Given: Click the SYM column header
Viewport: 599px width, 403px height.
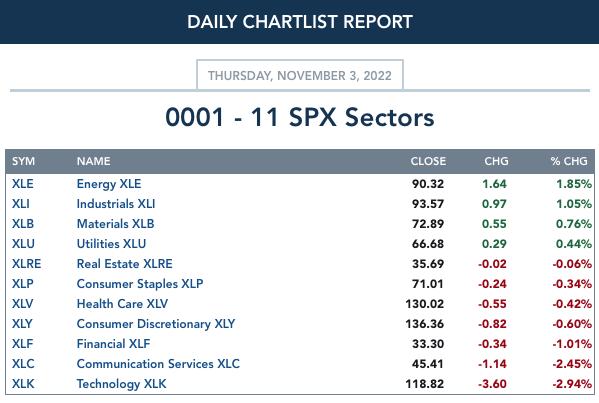Looking at the screenshot, I should point(23,161).
